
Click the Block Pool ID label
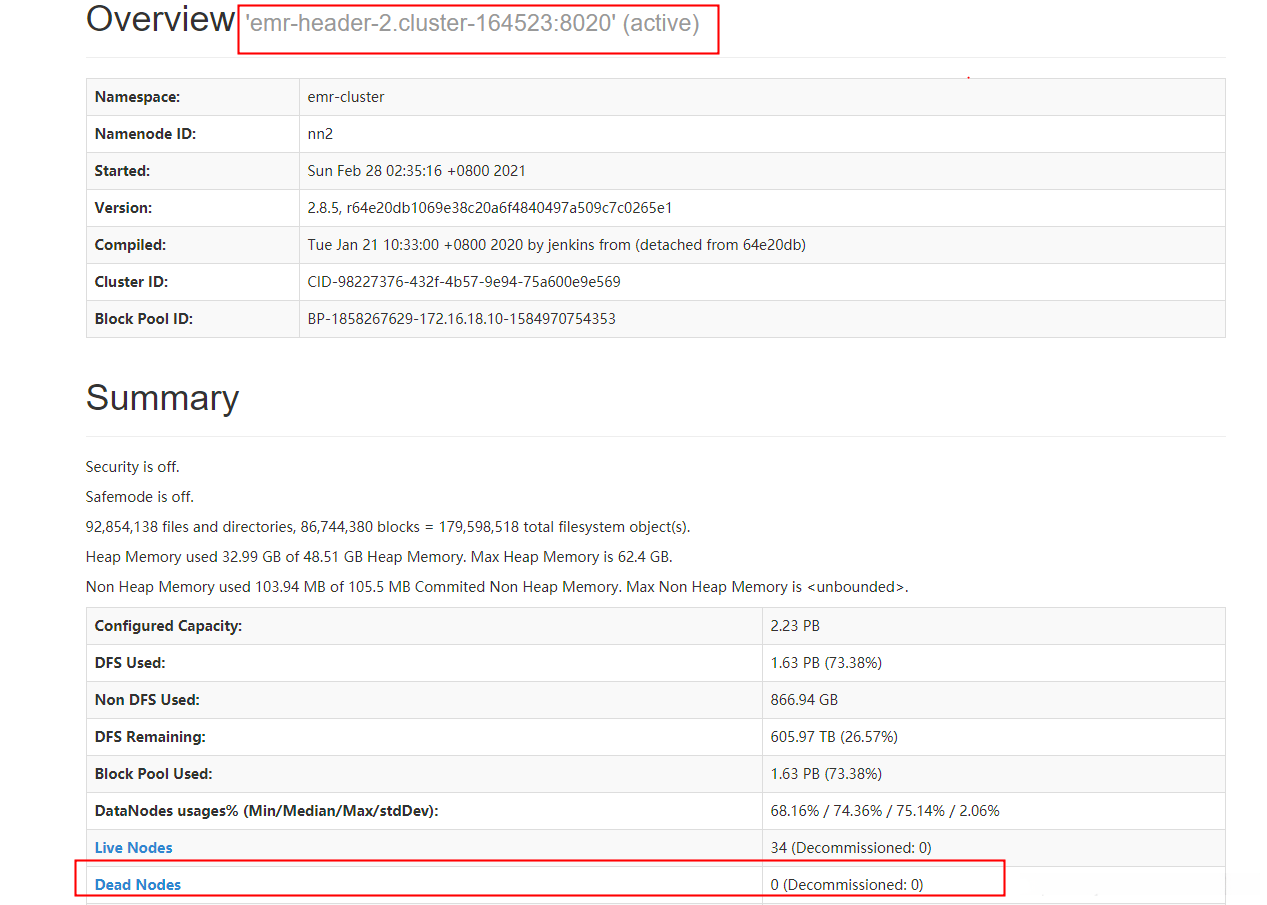click(144, 319)
